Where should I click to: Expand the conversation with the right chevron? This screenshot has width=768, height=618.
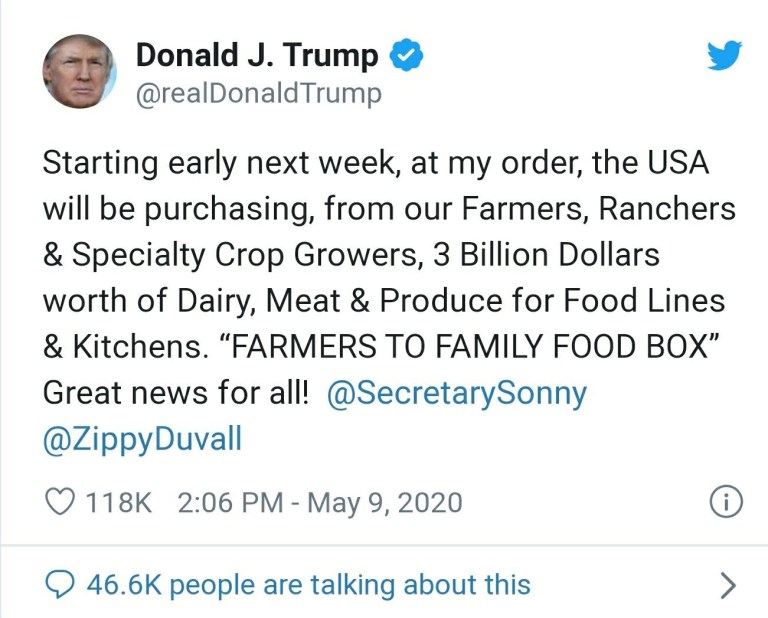[x=728, y=585]
